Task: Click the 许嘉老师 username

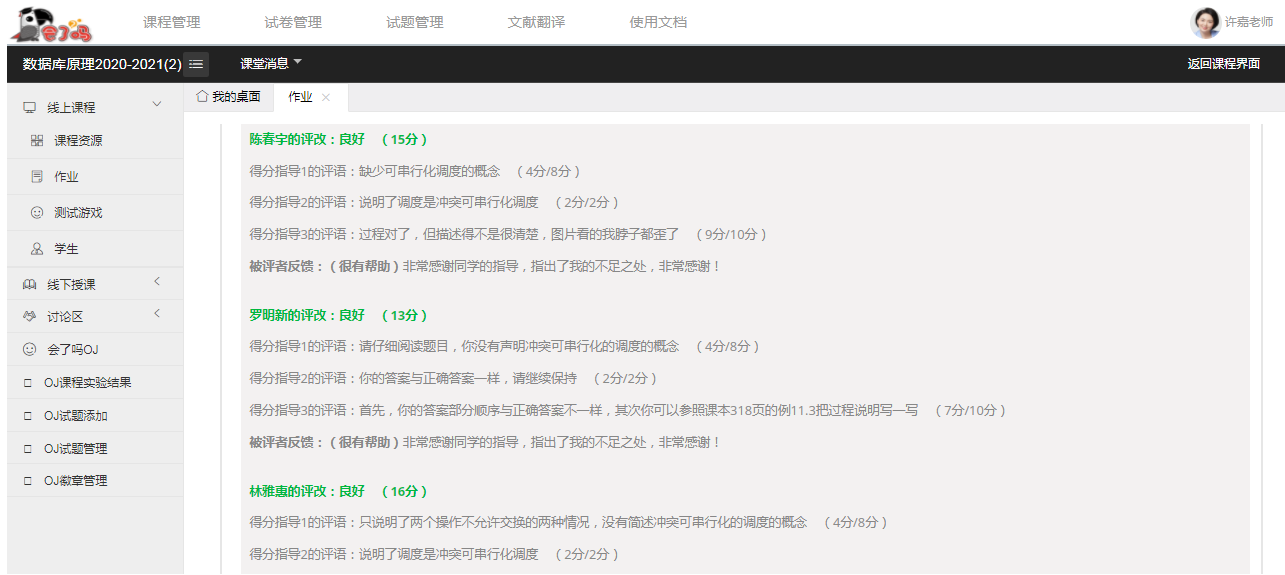Action: 1249,22
